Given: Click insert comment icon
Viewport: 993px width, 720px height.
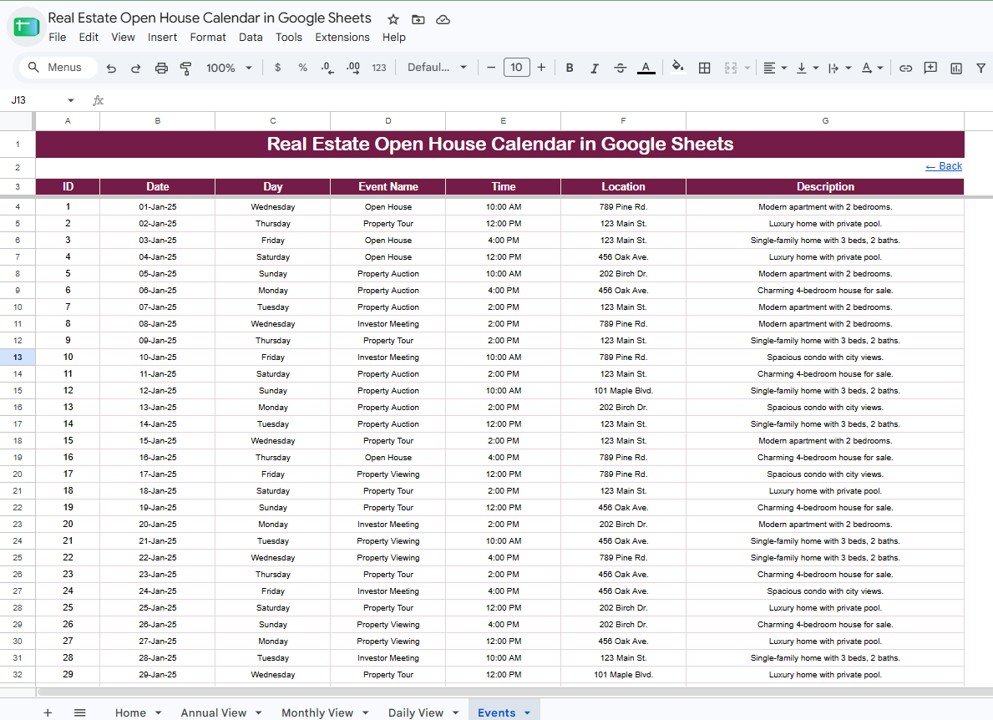Looking at the screenshot, I should pos(930,68).
